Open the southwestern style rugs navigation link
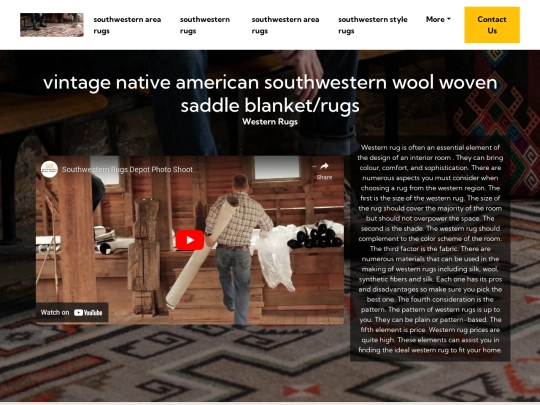This screenshot has width=540, height=405. (373, 25)
